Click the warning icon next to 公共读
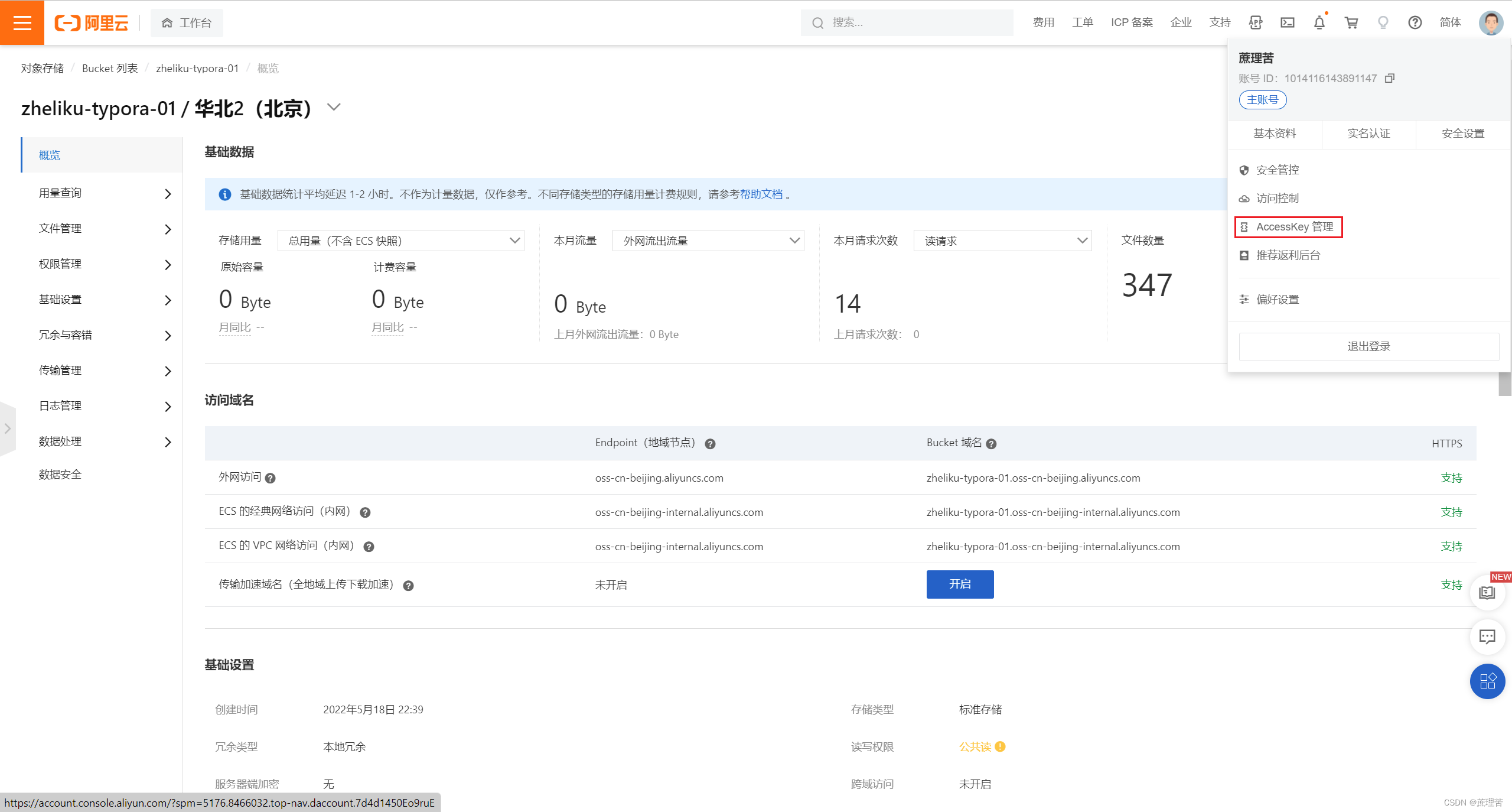Viewport: 1512px width, 812px height. pyautogui.click(x=1001, y=746)
